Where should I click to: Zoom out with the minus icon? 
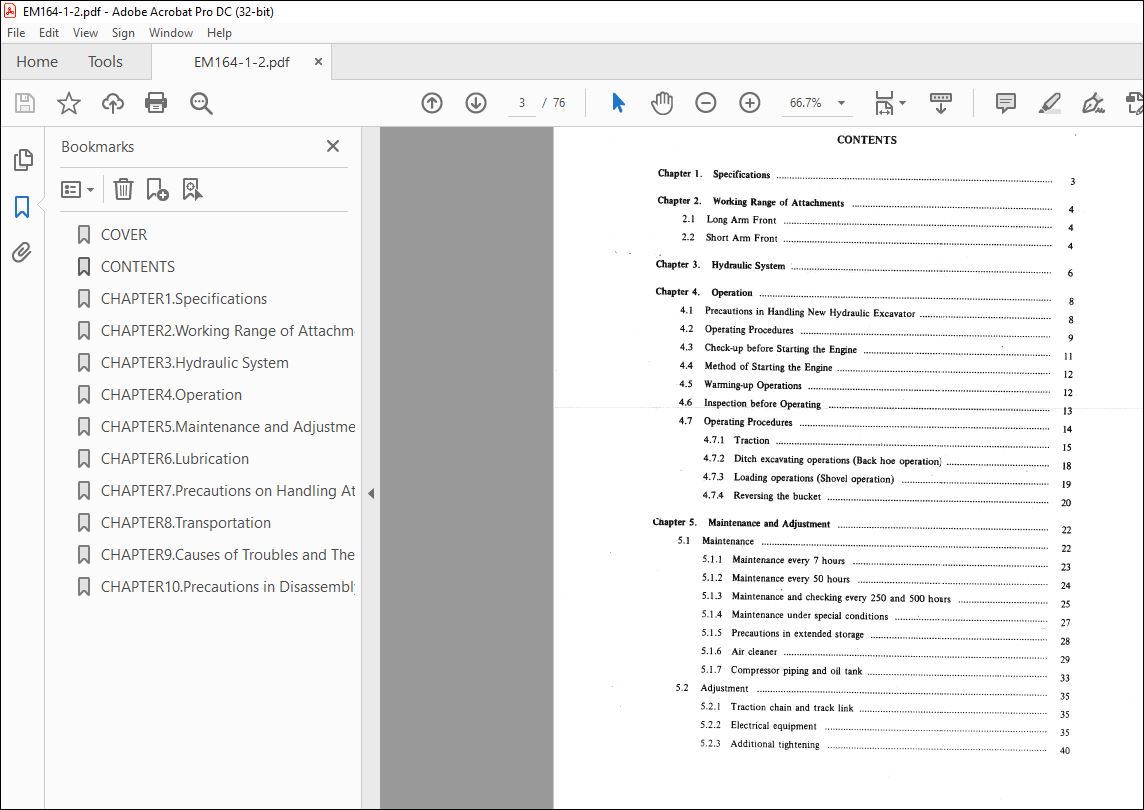(x=706, y=103)
